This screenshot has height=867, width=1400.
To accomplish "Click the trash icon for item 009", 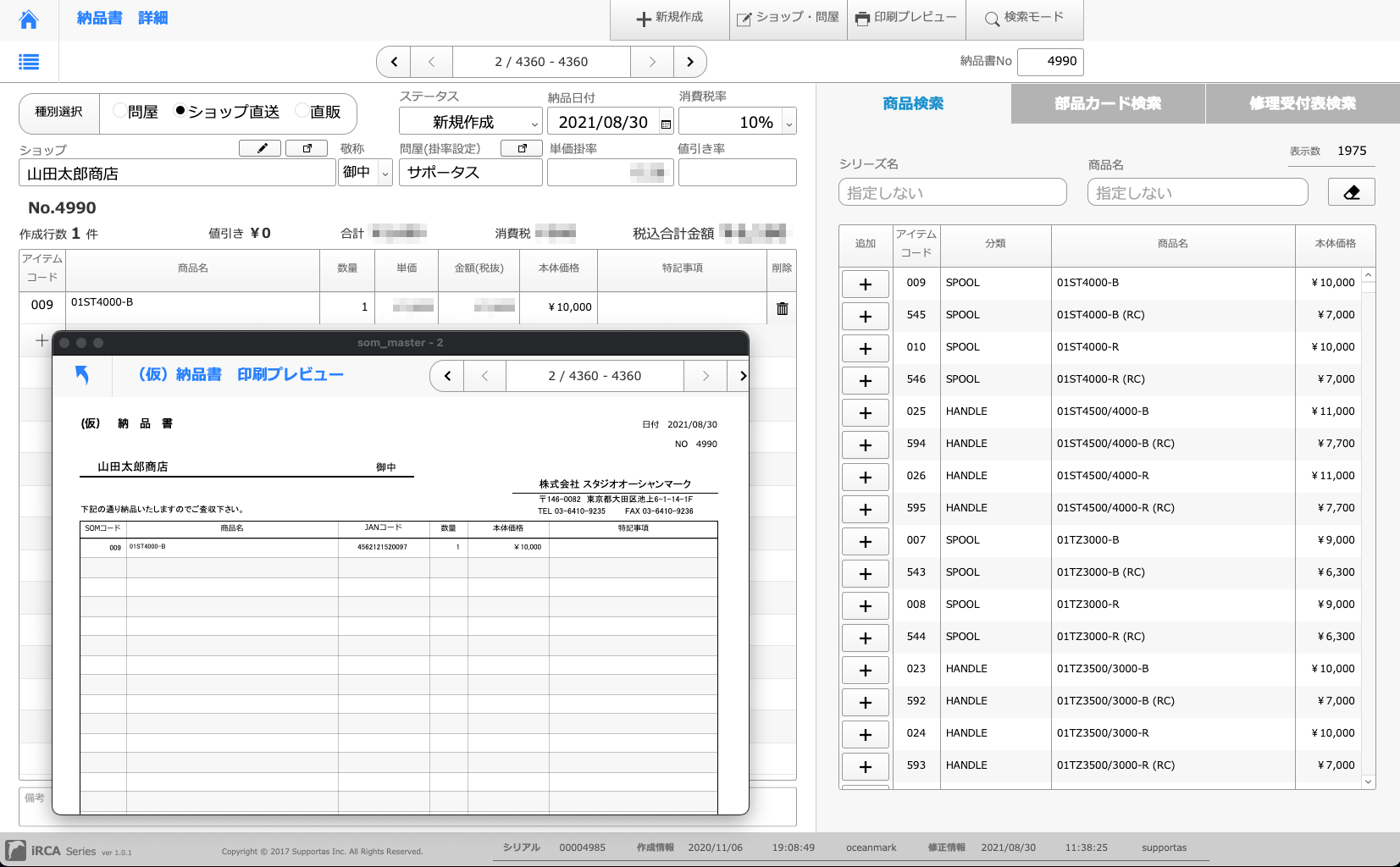I will point(782,308).
